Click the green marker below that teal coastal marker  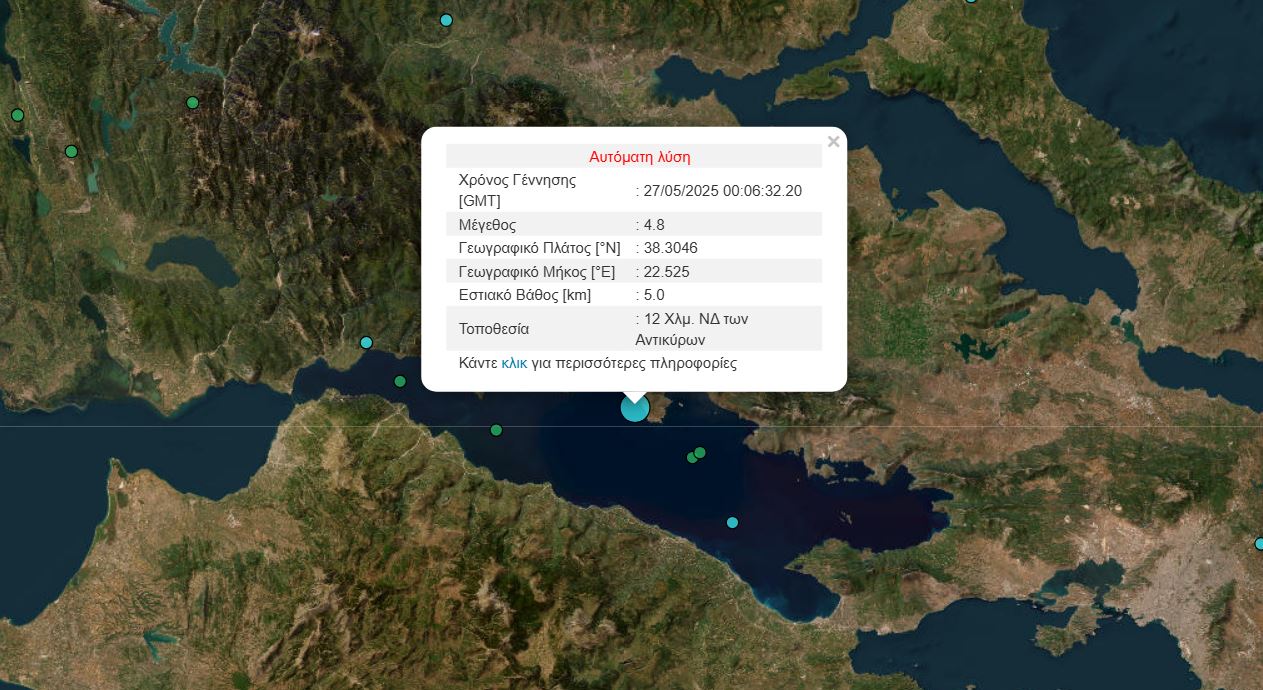pyautogui.click(x=400, y=381)
